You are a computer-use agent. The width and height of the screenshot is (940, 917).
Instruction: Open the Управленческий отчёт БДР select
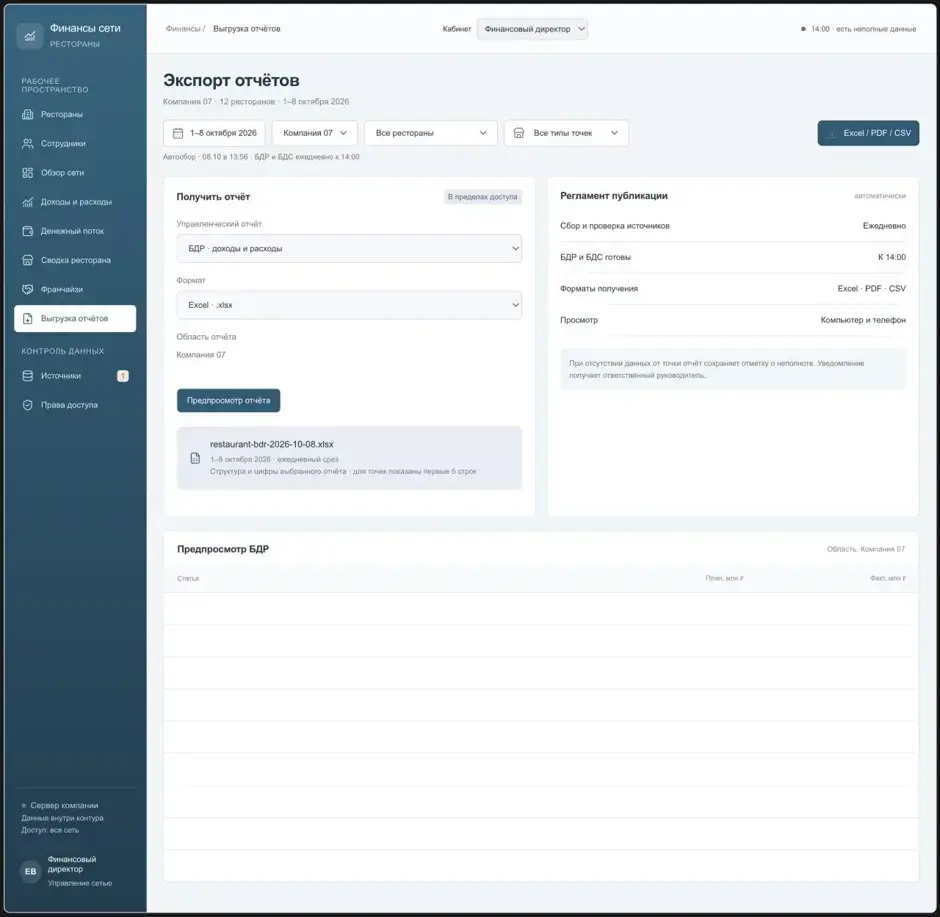click(349, 249)
